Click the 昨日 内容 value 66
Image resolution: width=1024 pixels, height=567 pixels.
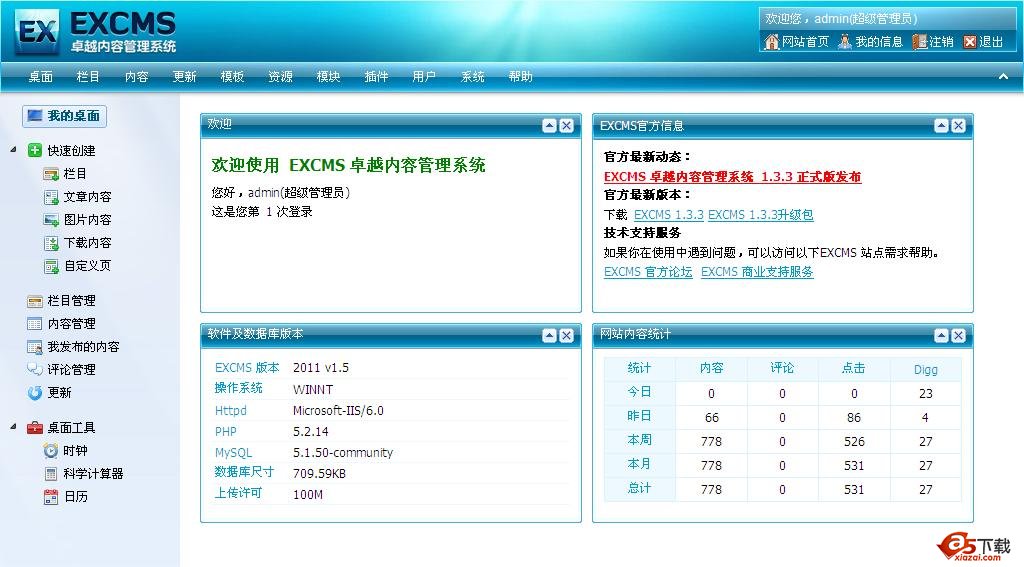point(712,417)
